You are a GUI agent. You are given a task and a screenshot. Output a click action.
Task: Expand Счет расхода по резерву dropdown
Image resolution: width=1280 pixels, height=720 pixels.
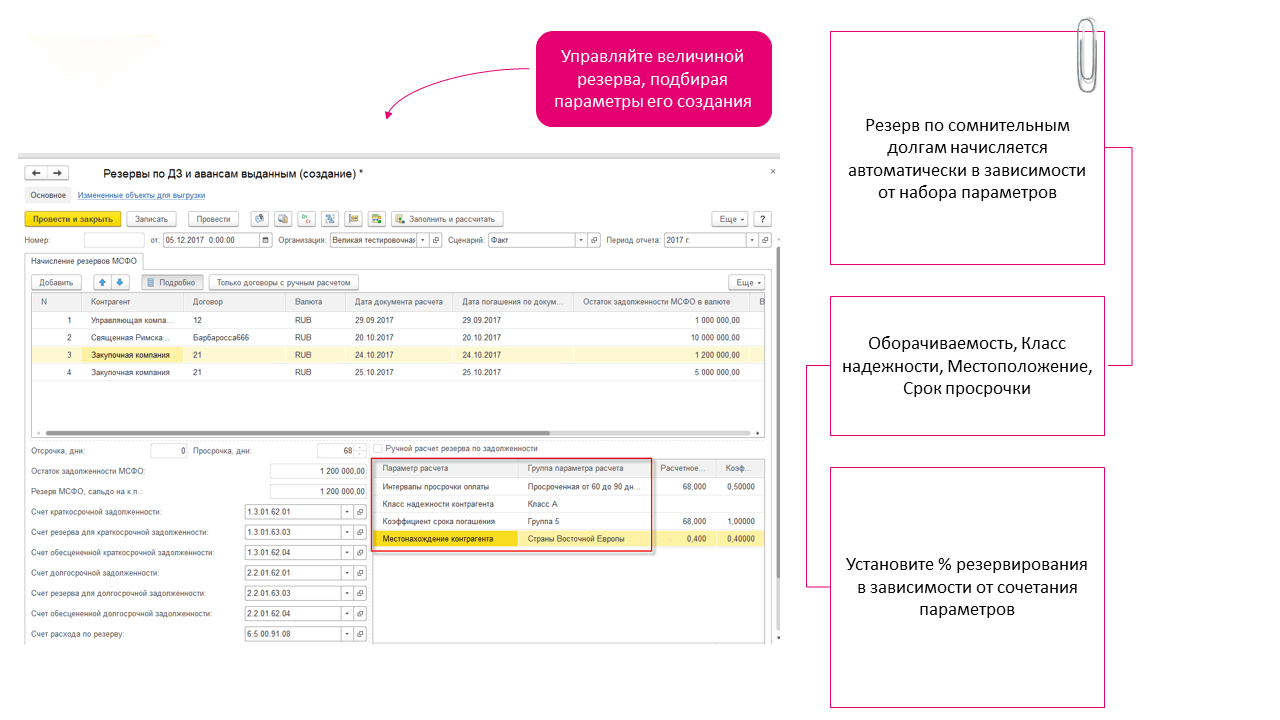348,634
